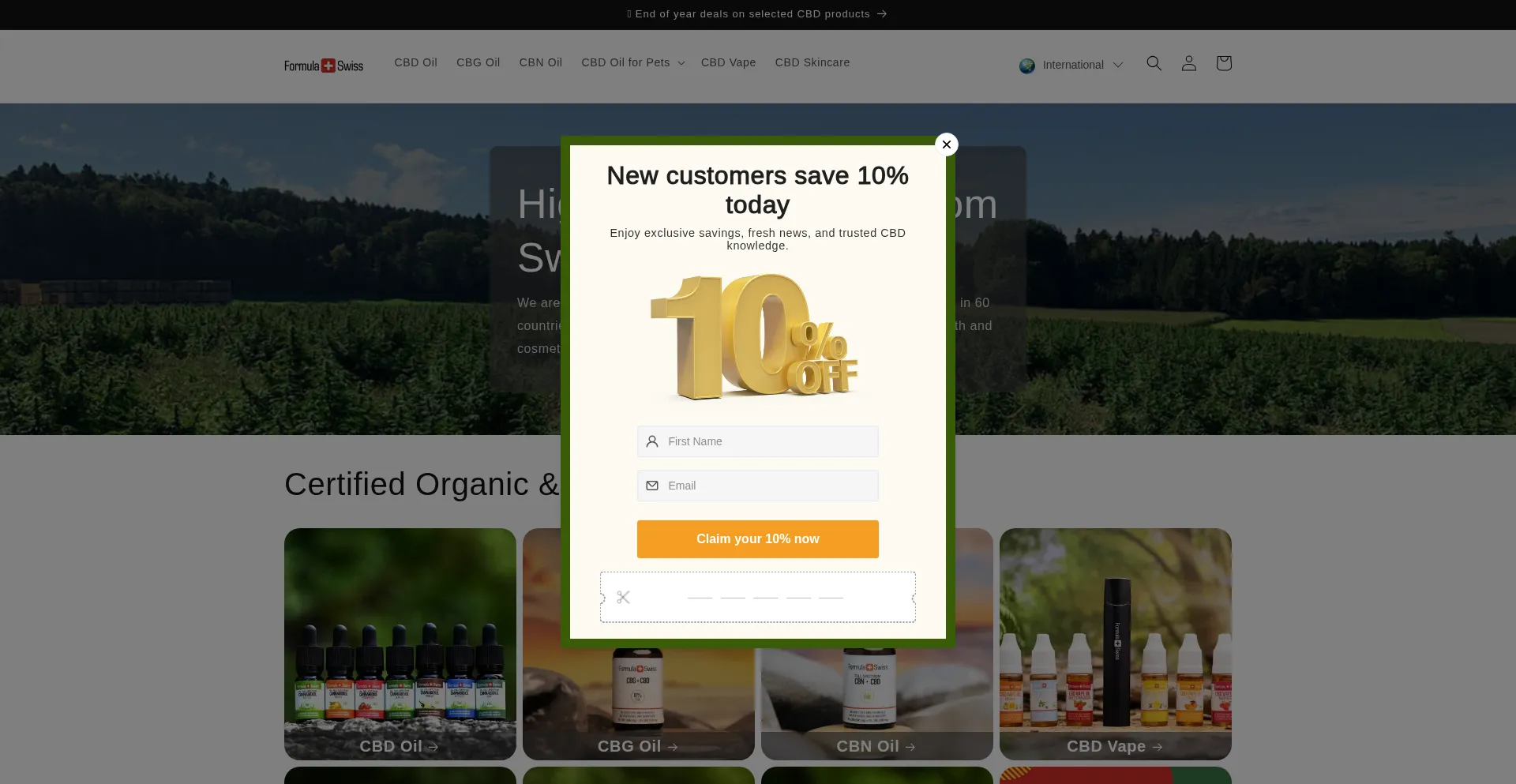Expand the CBD Oil for Pets menu
The height and width of the screenshot is (784, 1516).
point(632,62)
